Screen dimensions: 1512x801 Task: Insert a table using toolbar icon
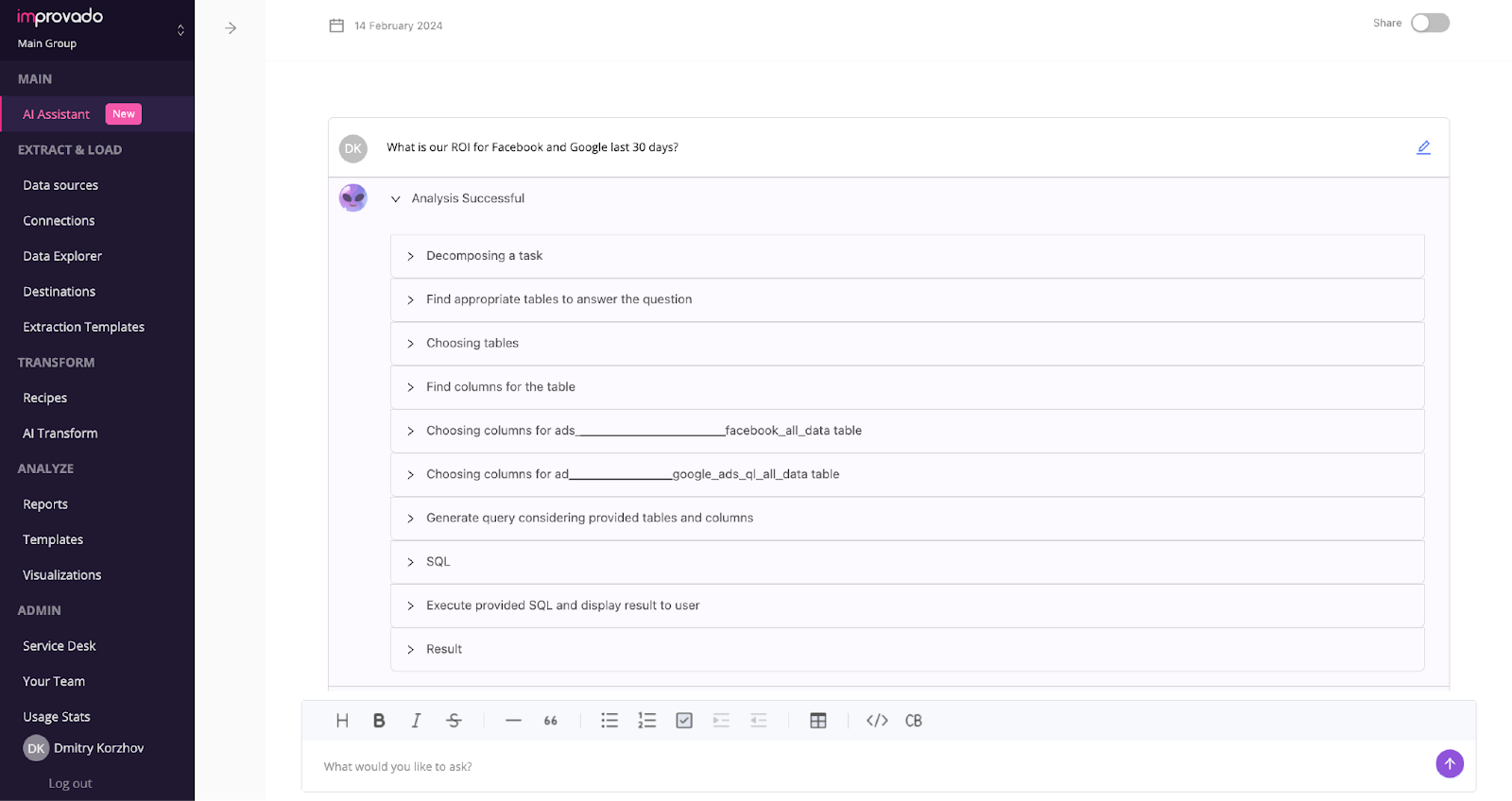coord(818,721)
